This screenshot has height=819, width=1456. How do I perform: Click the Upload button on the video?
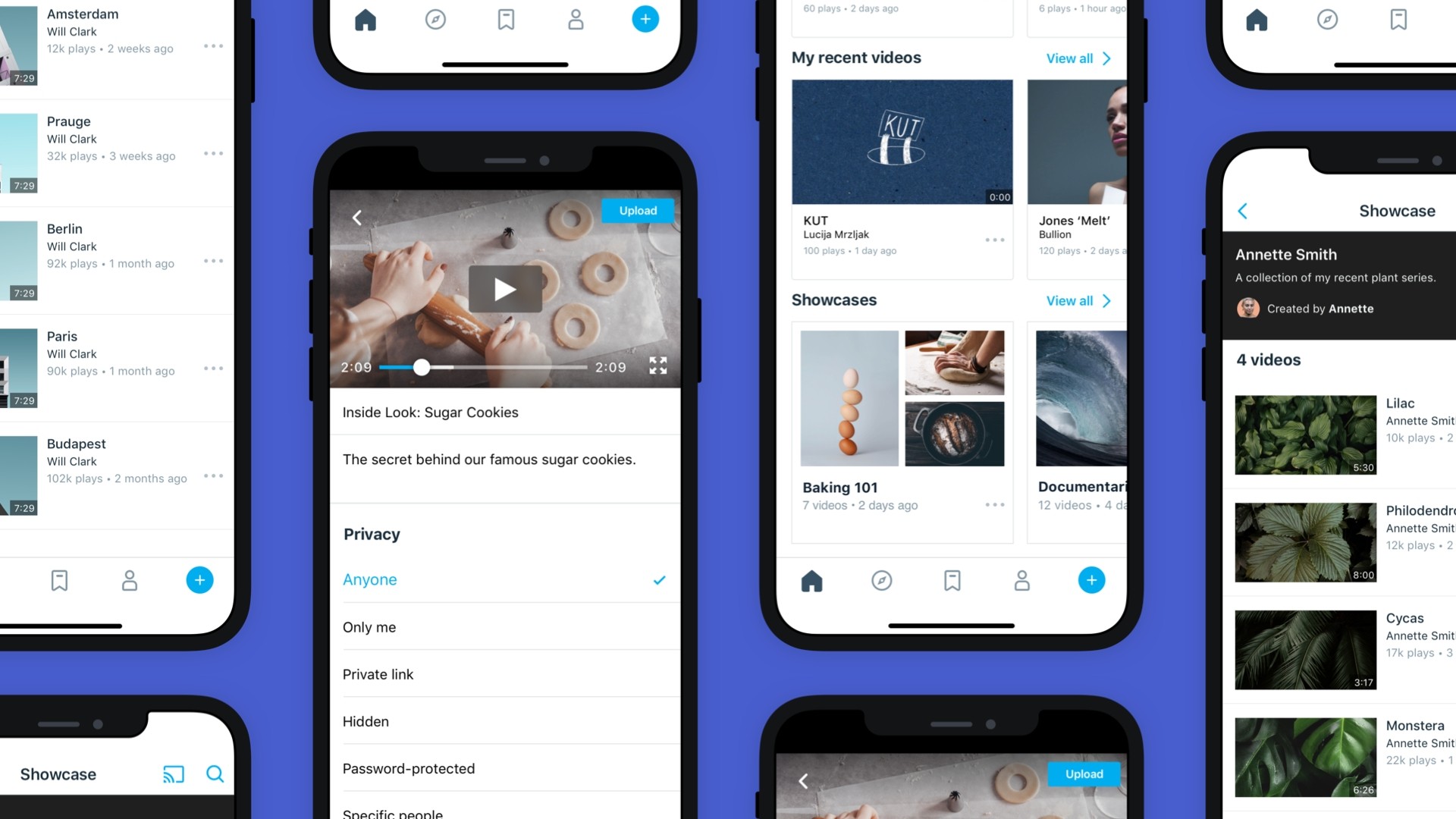pos(638,210)
